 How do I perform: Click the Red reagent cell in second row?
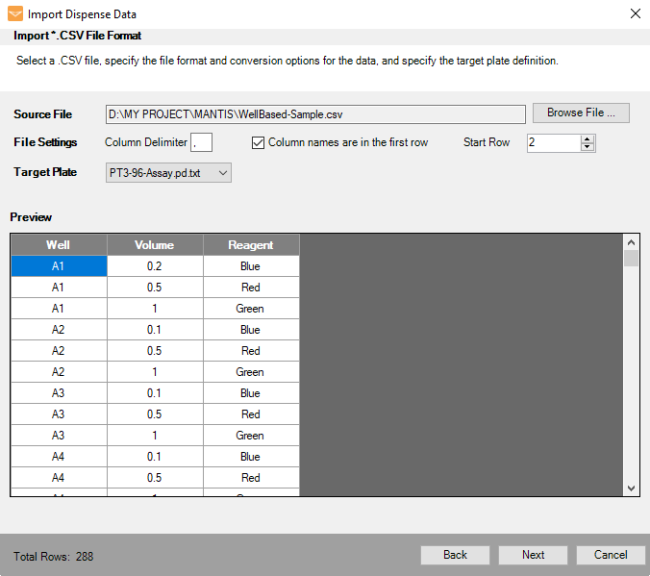click(251, 287)
